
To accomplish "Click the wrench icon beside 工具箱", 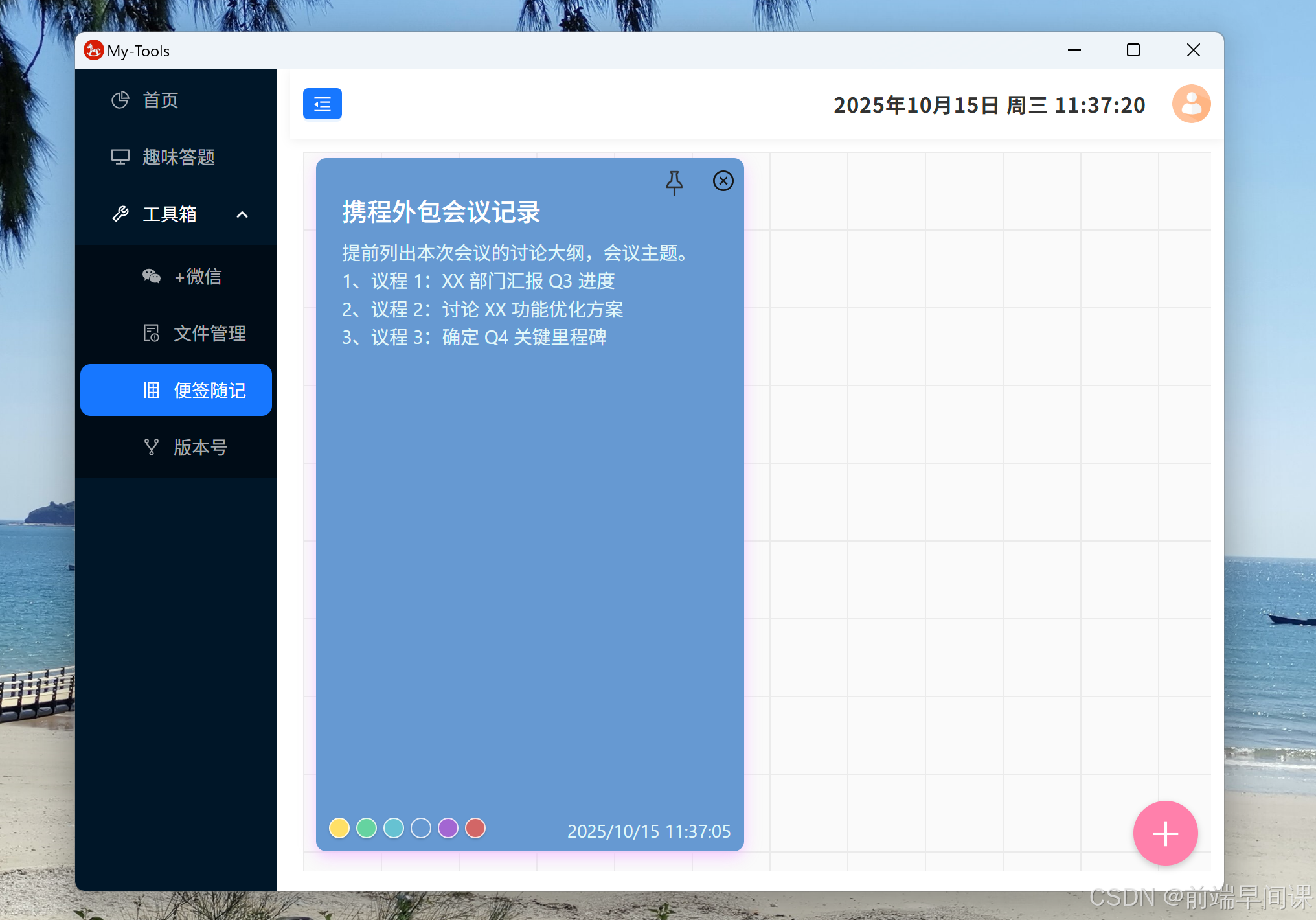I will pos(120,214).
